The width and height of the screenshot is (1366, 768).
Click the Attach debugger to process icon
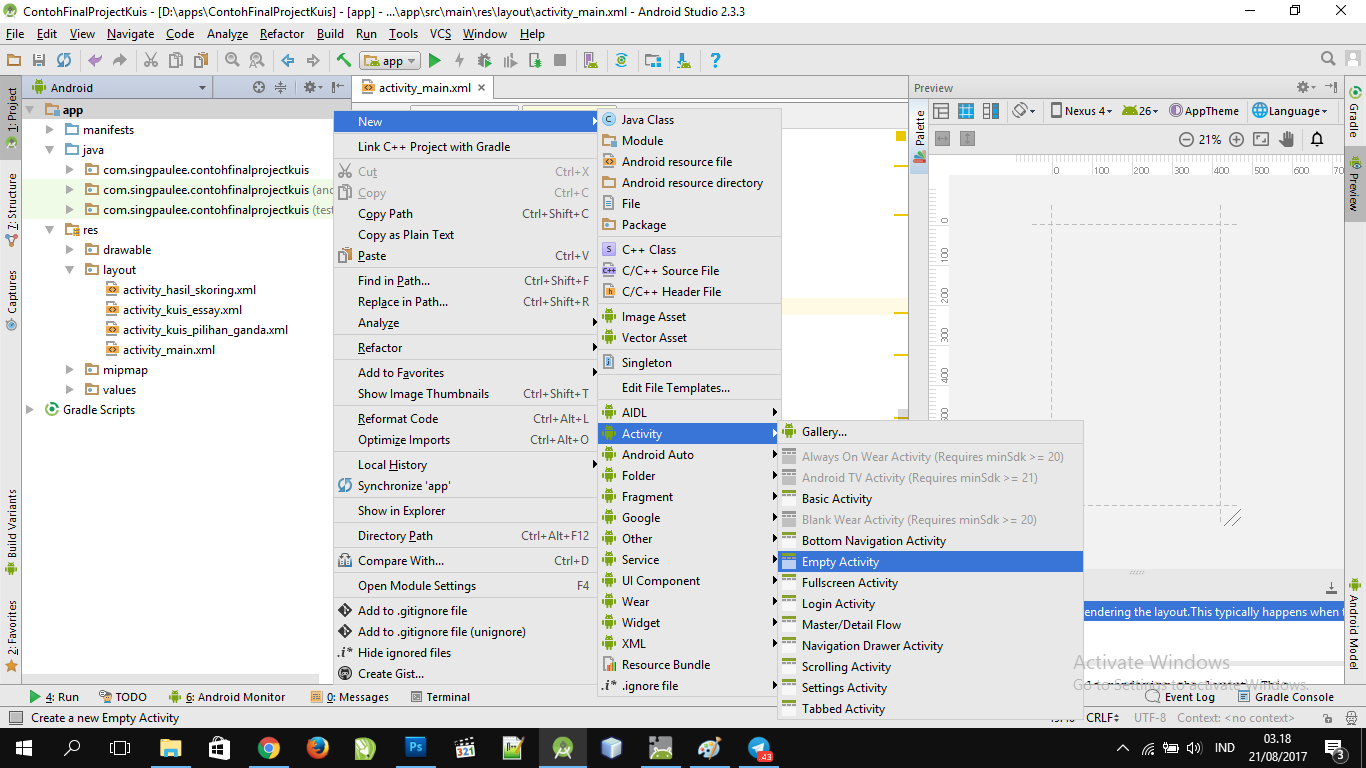[535, 61]
